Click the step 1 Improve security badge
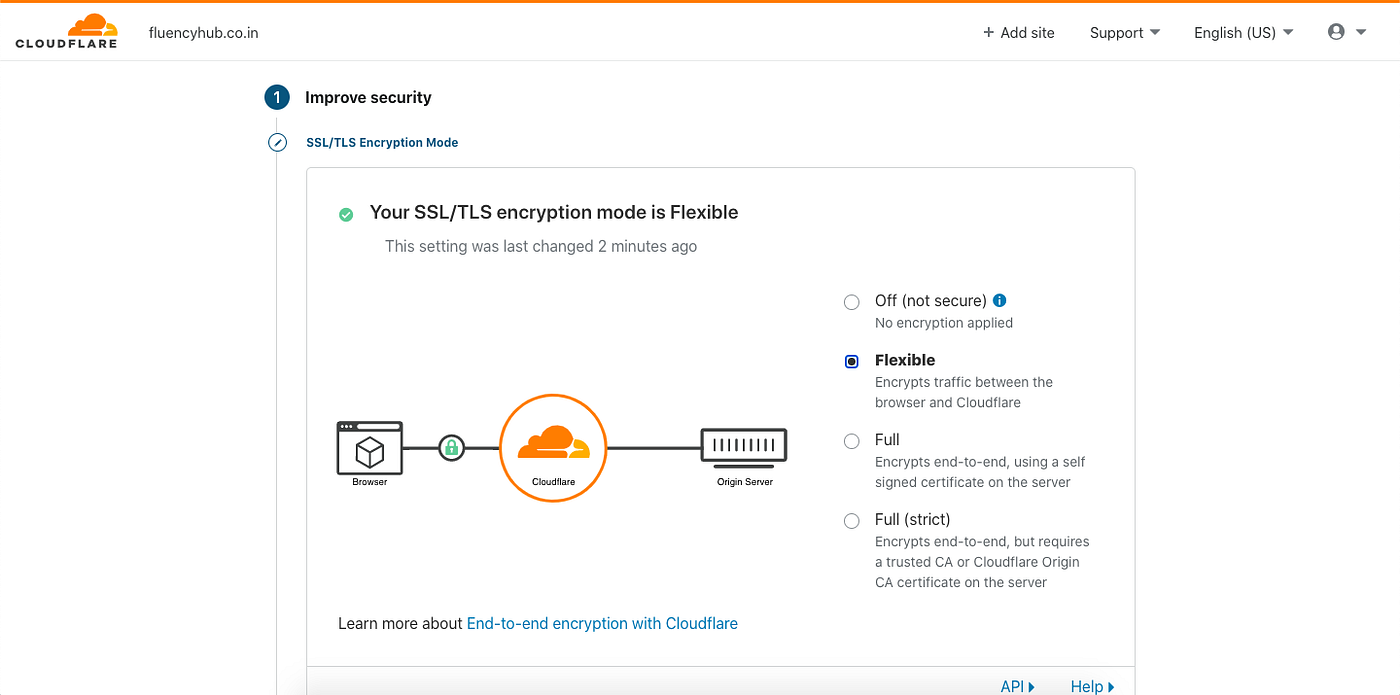The width and height of the screenshot is (1400, 695). [276, 97]
